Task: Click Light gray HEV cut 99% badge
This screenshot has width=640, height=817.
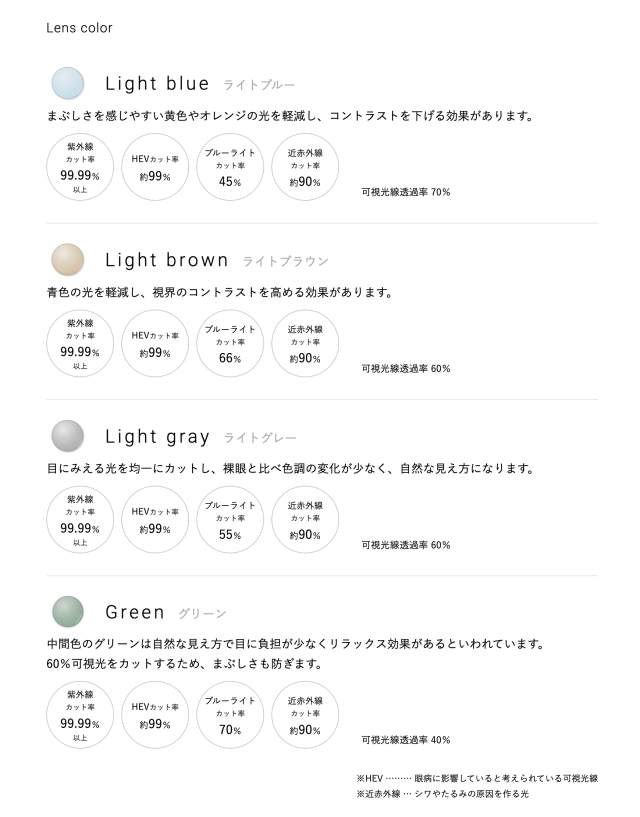Action: 155,520
